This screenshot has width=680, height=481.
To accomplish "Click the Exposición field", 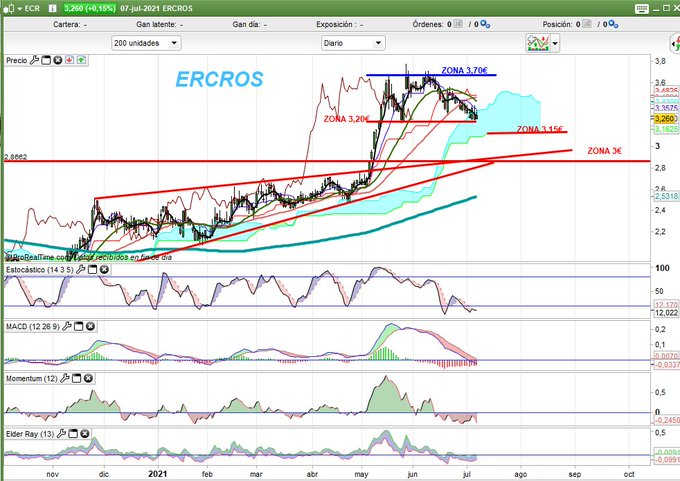I will click(340, 24).
